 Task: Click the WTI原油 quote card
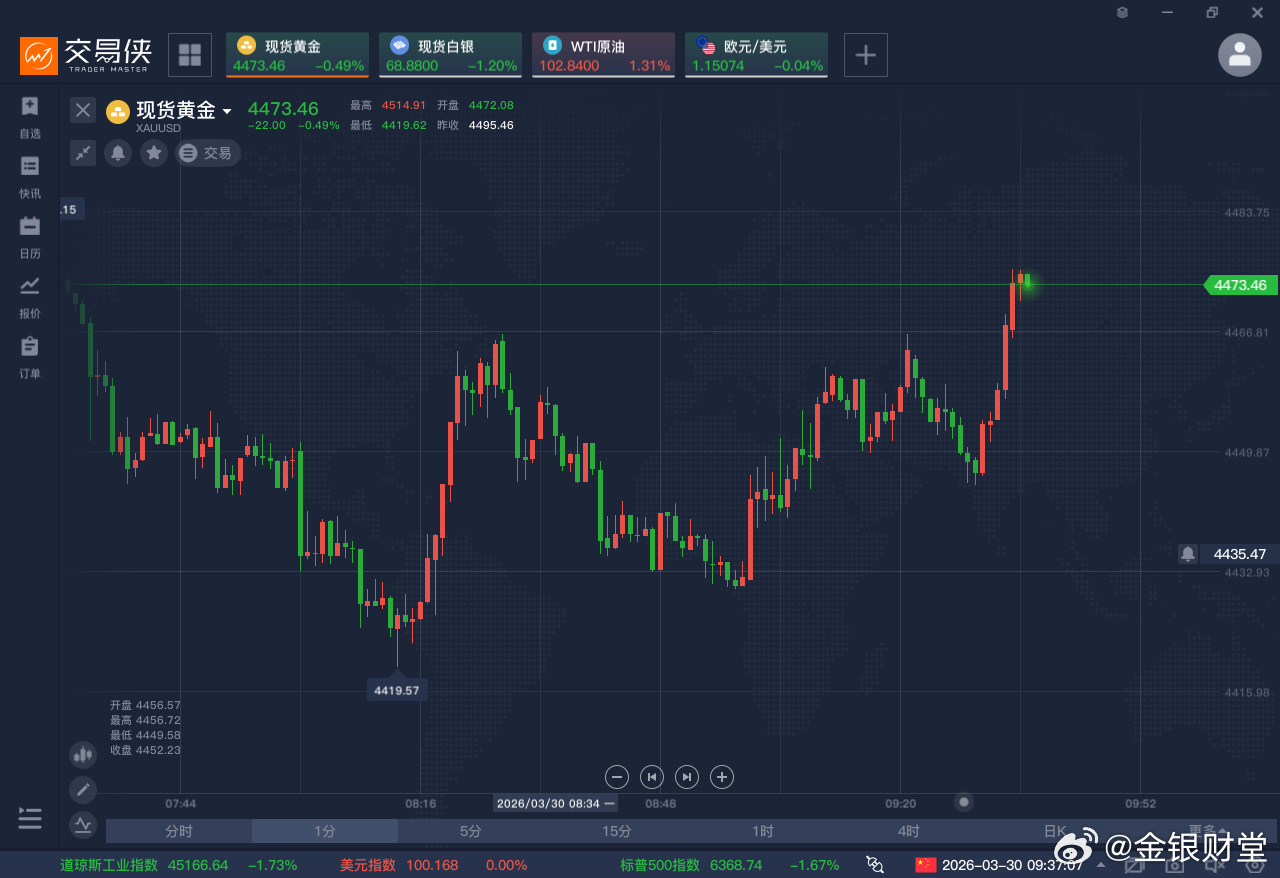point(603,55)
